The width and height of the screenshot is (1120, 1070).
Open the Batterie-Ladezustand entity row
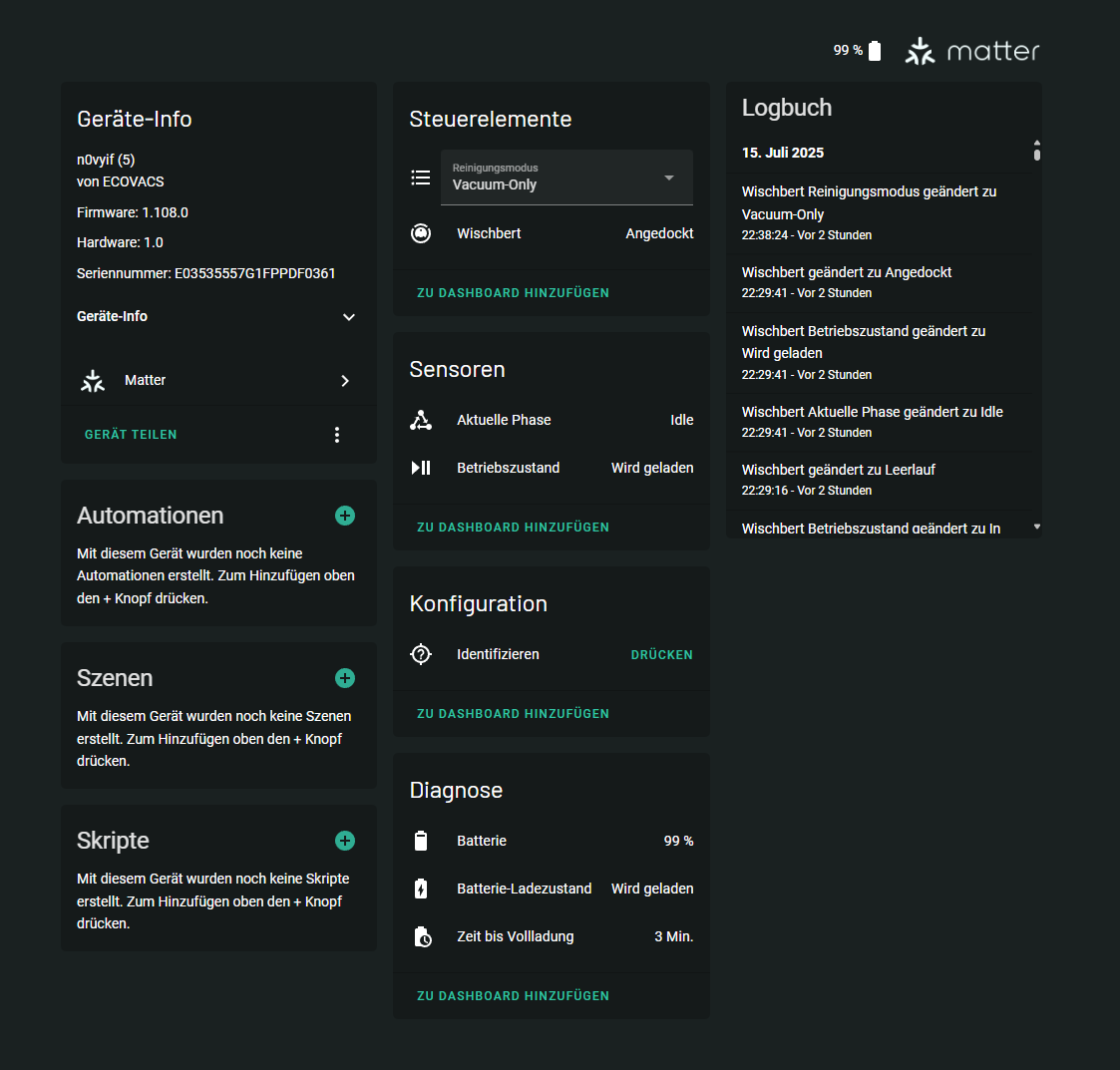point(552,889)
